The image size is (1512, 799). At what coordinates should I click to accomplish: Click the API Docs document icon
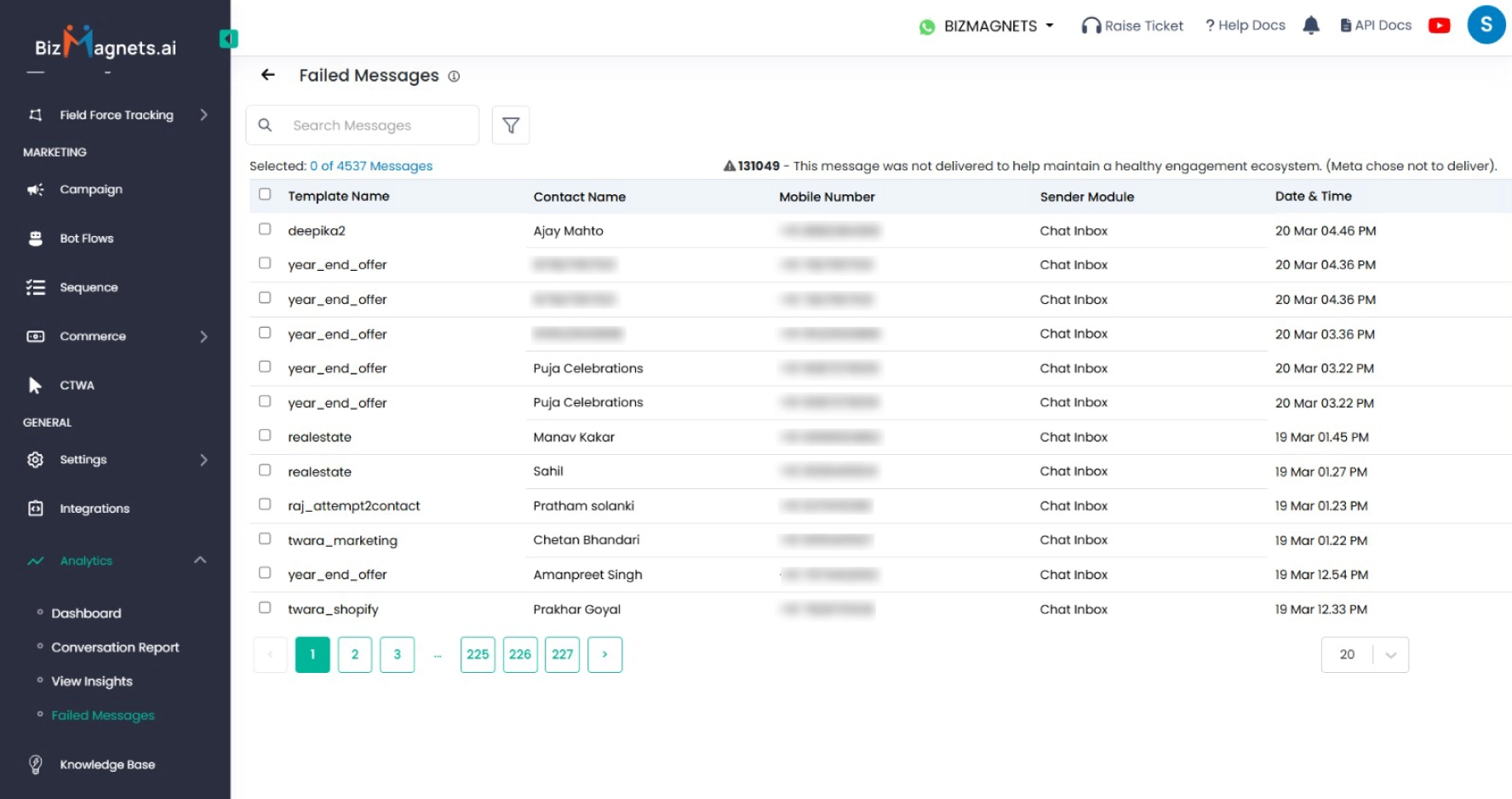1346,26
